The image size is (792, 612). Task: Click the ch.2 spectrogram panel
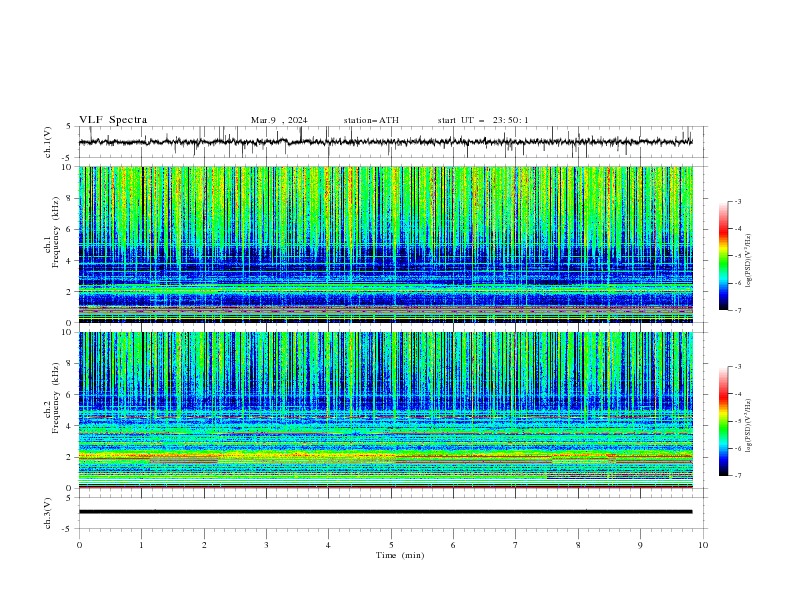tap(385, 410)
